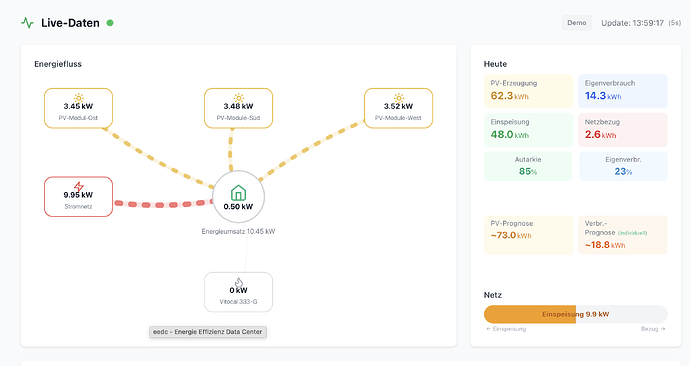Click the sun icon in PV-Modul-Ost node
690x366 pixels.
coord(78,98)
